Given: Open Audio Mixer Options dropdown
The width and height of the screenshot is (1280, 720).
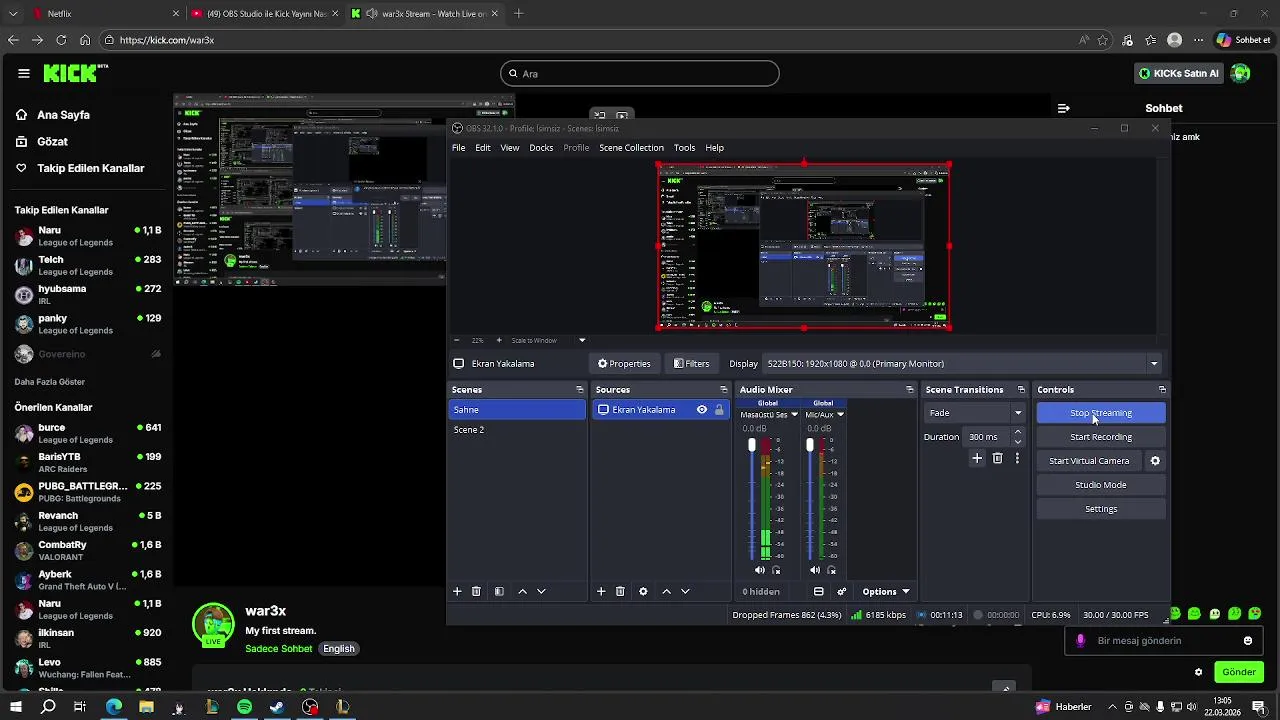Looking at the screenshot, I should click(886, 592).
